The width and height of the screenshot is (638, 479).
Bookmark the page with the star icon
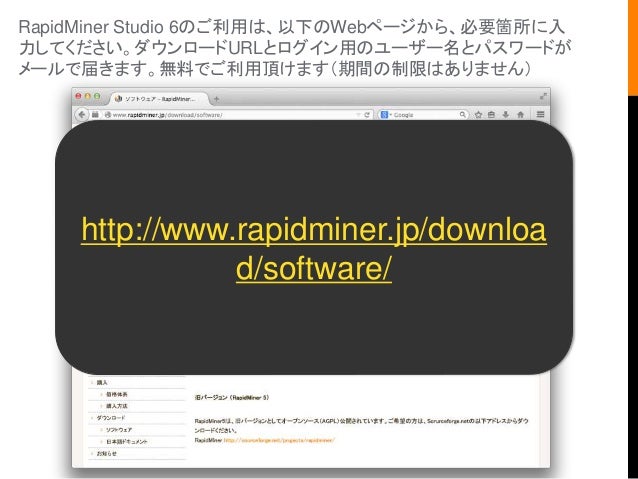(x=478, y=115)
